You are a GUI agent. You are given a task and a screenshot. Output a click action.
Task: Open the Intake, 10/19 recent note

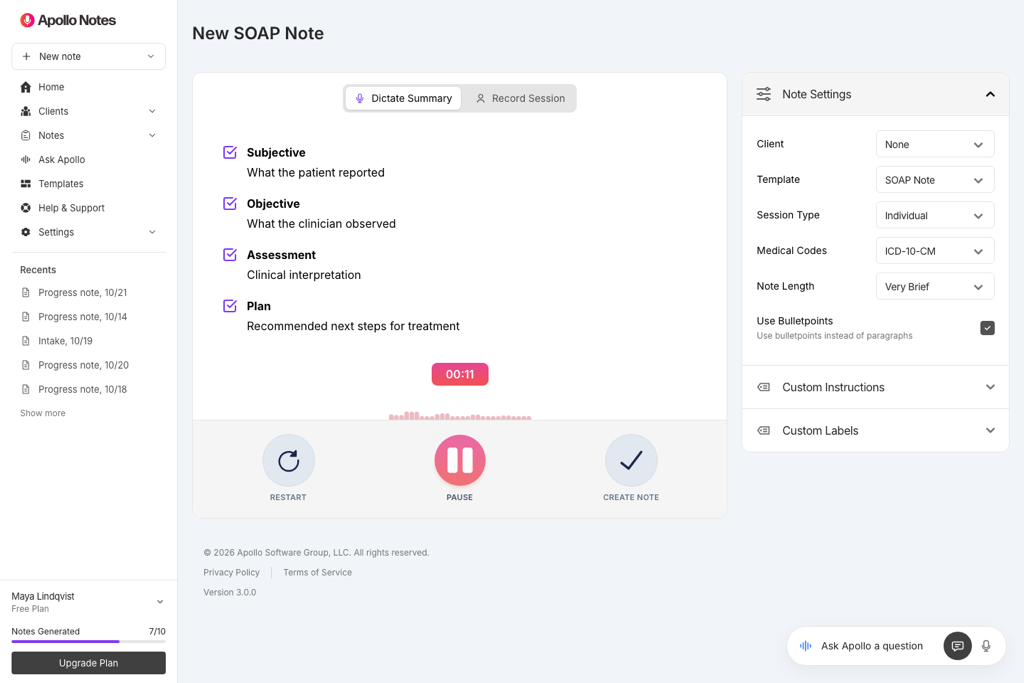pos(65,341)
